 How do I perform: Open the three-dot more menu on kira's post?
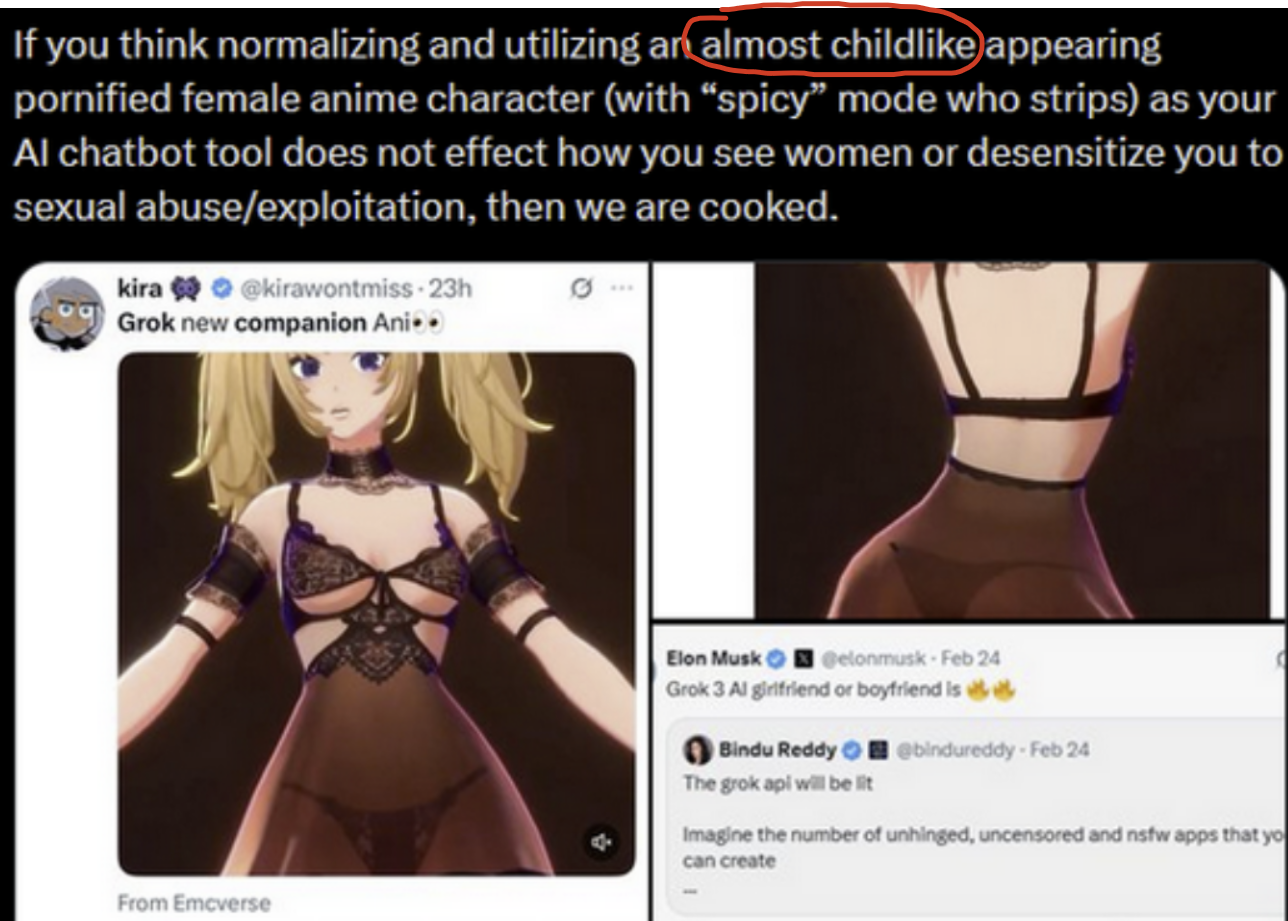(x=621, y=291)
